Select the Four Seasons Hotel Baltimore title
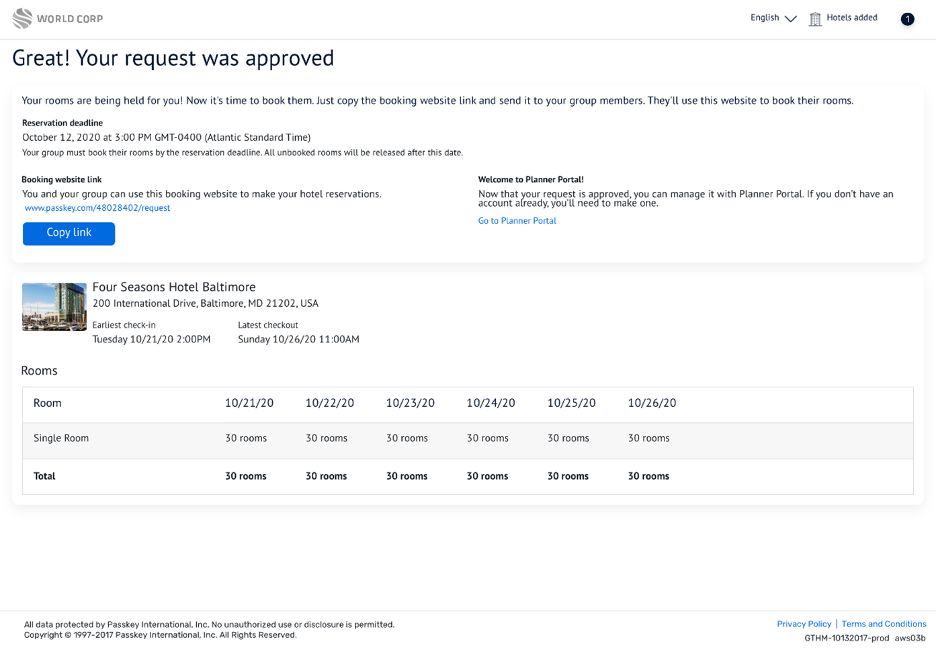The image size is (936, 652). (174, 287)
